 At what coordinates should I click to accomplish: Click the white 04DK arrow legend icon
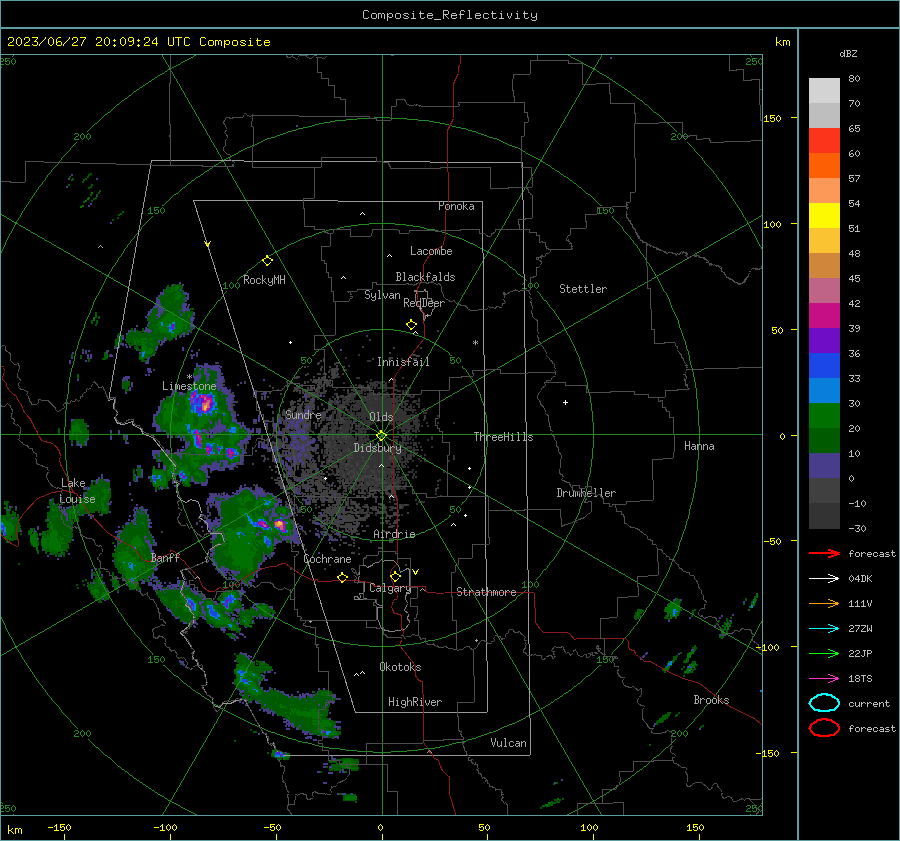click(x=824, y=579)
